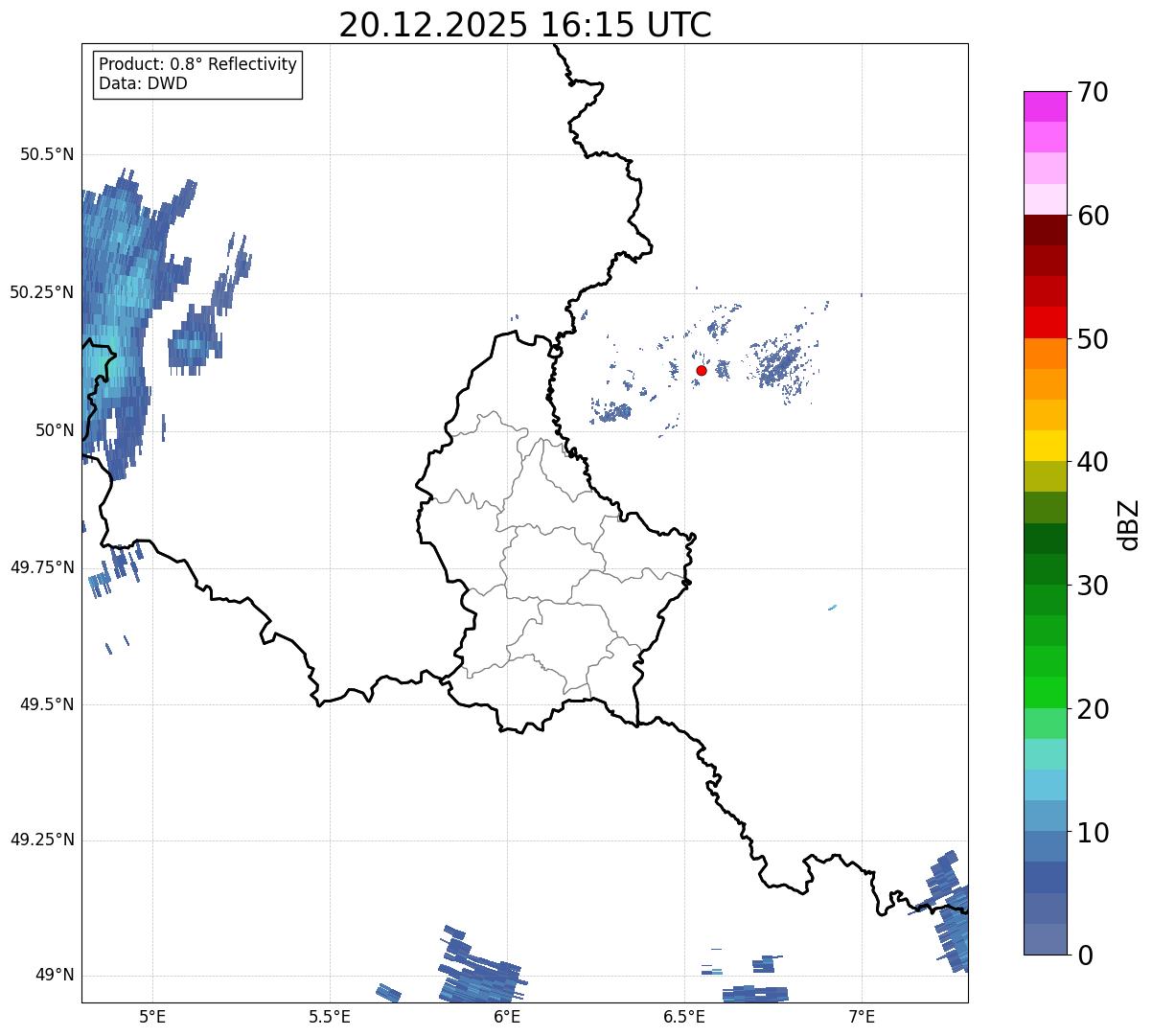Image resolution: width=1152 pixels, height=1036 pixels.
Task: Click the red location marker dot
Action: (x=702, y=370)
